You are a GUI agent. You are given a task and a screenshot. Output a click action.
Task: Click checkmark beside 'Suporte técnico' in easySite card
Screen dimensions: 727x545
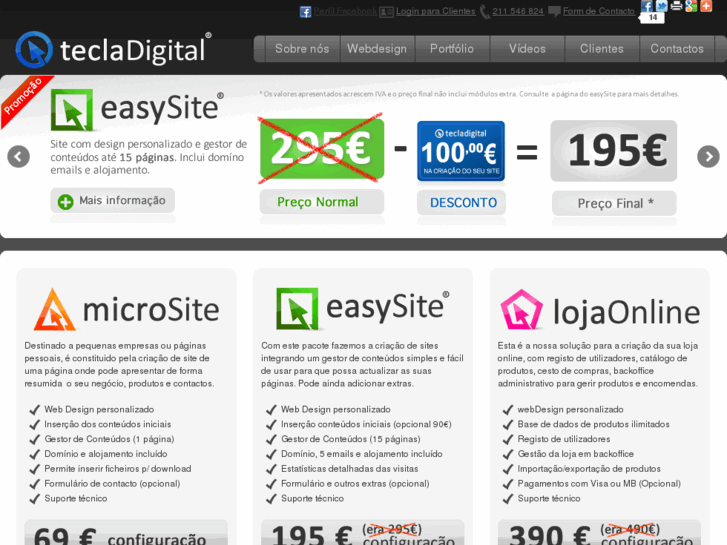pyautogui.click(x=271, y=499)
